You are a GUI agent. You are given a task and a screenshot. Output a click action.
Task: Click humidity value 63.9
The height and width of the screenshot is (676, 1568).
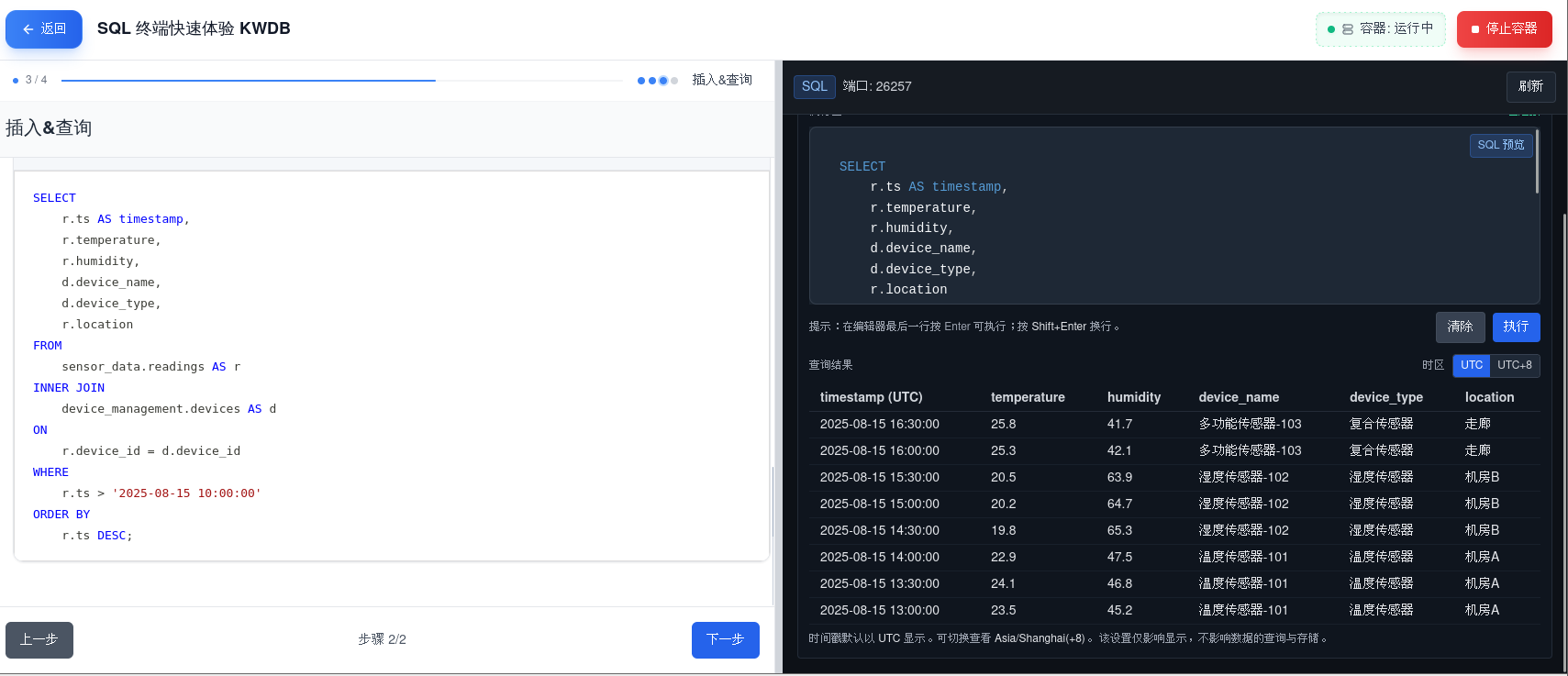point(1119,477)
